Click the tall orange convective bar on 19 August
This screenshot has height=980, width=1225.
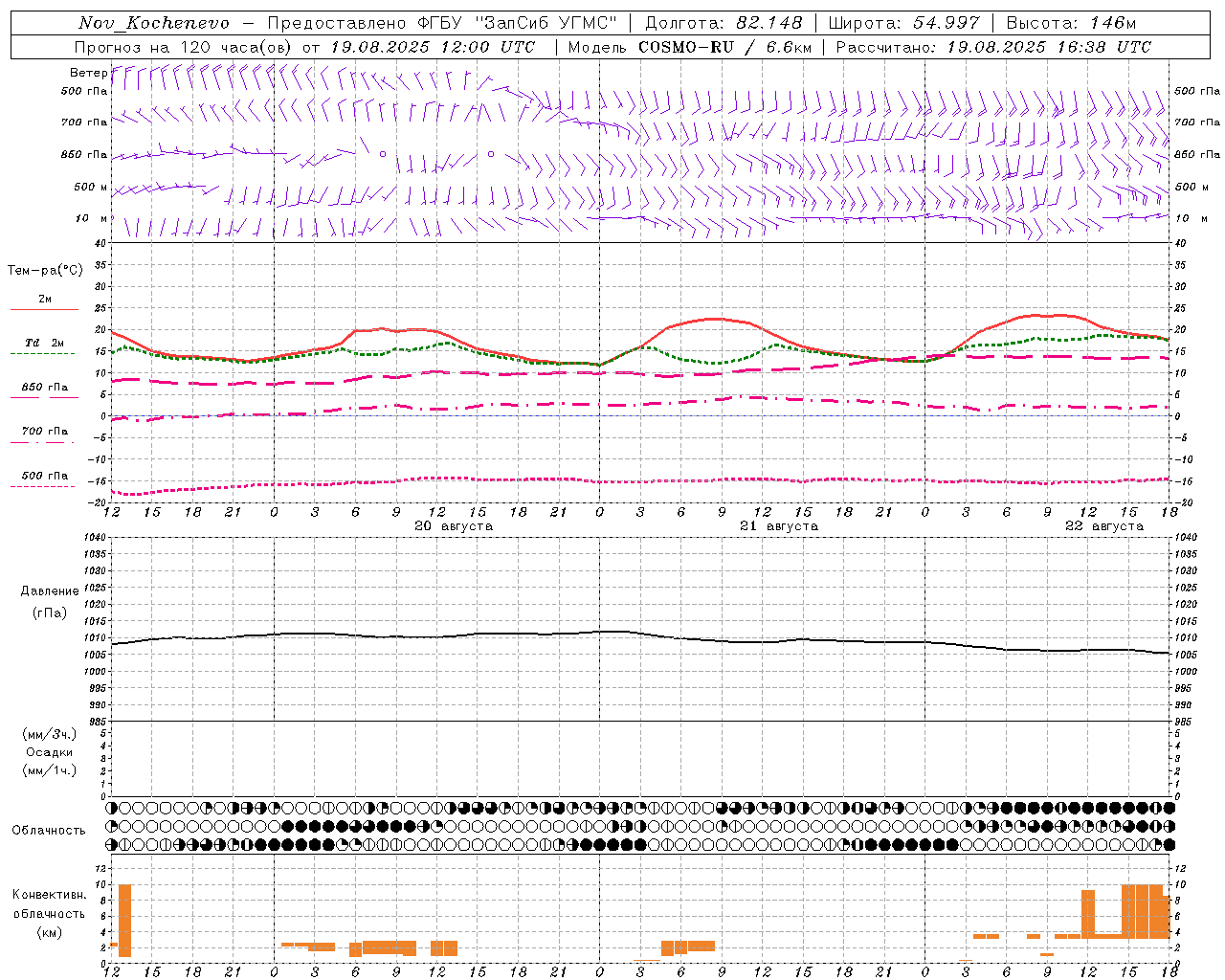pos(124,921)
